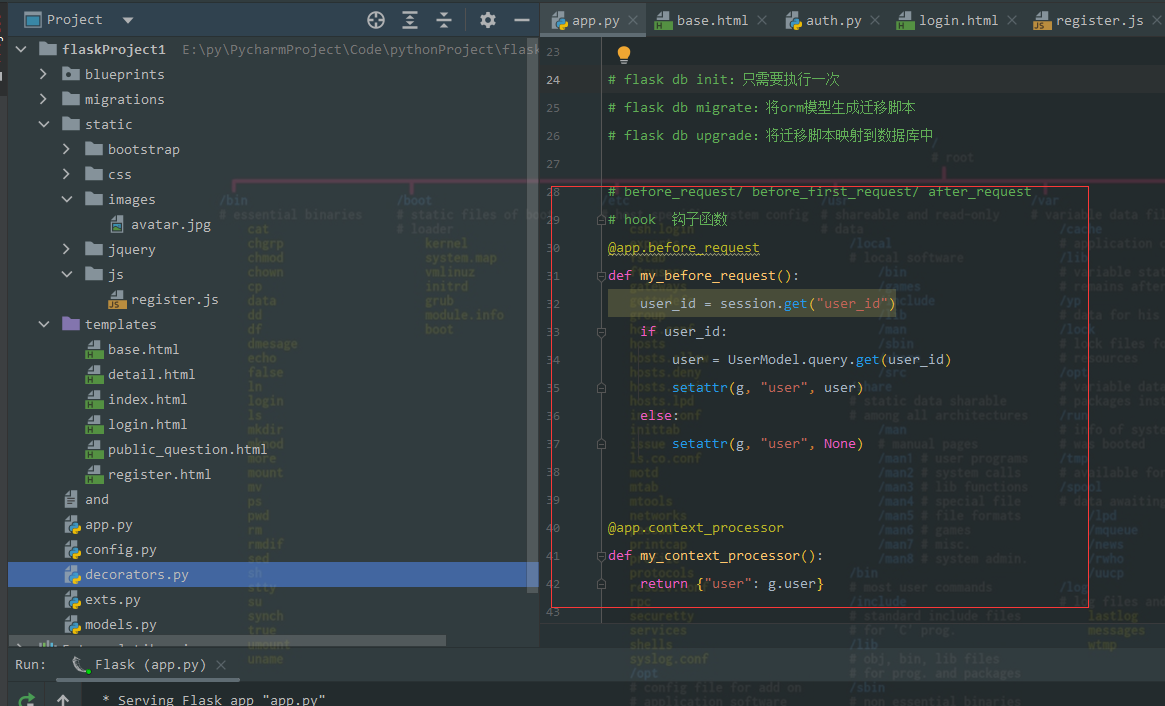Open register.html in the tree
Viewport: 1165px width, 706px height.
point(160,474)
